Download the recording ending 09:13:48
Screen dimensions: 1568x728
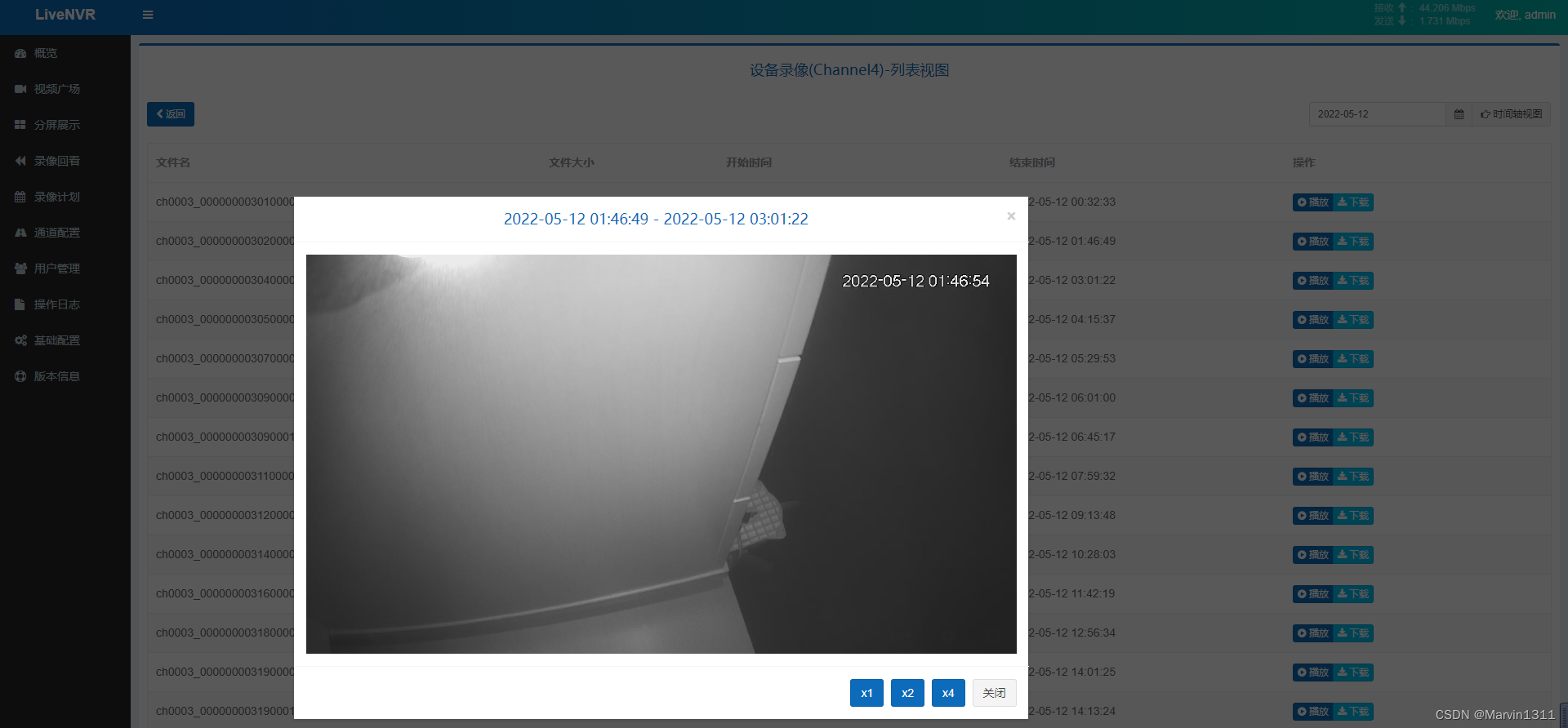click(1353, 516)
